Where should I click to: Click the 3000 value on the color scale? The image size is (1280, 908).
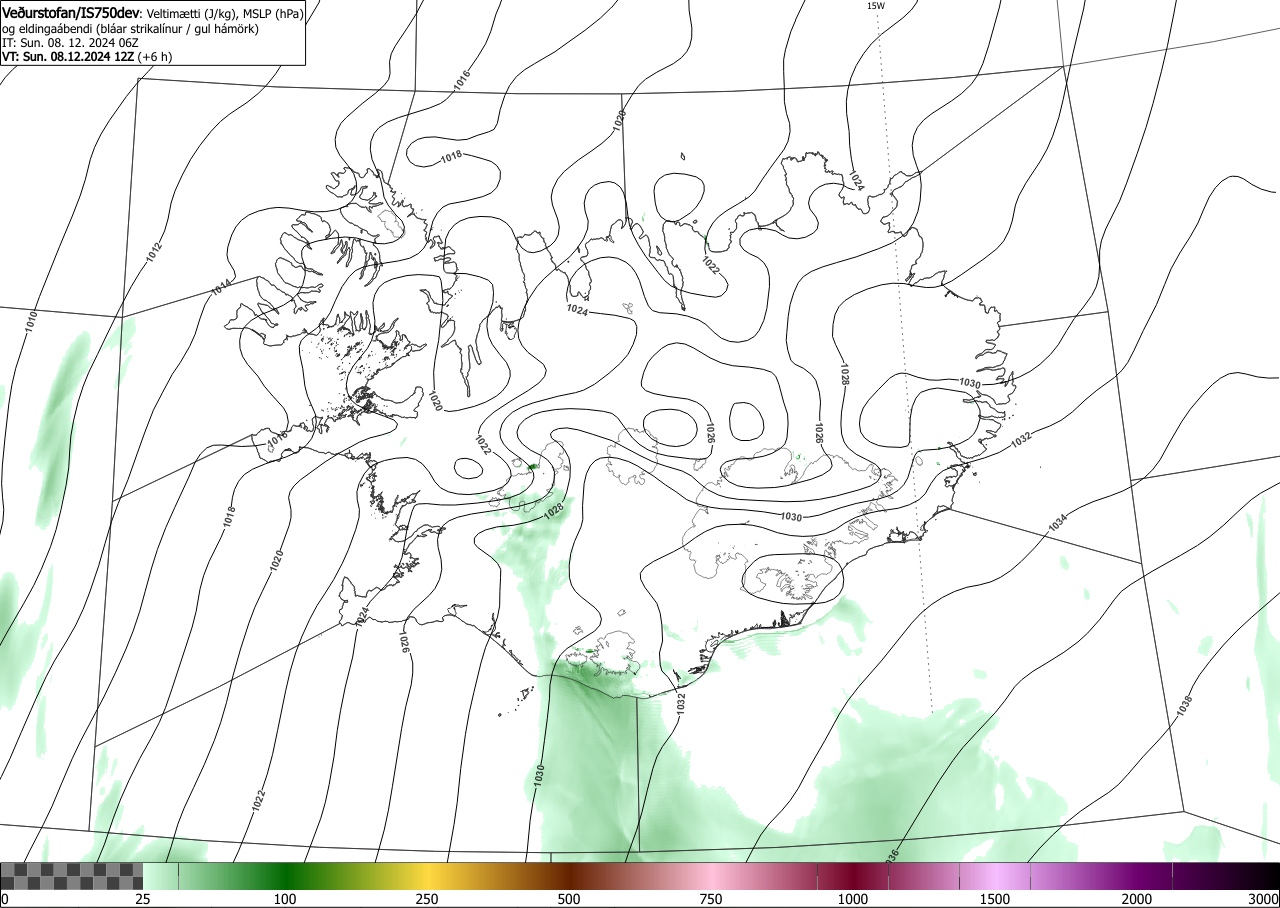(1264, 899)
